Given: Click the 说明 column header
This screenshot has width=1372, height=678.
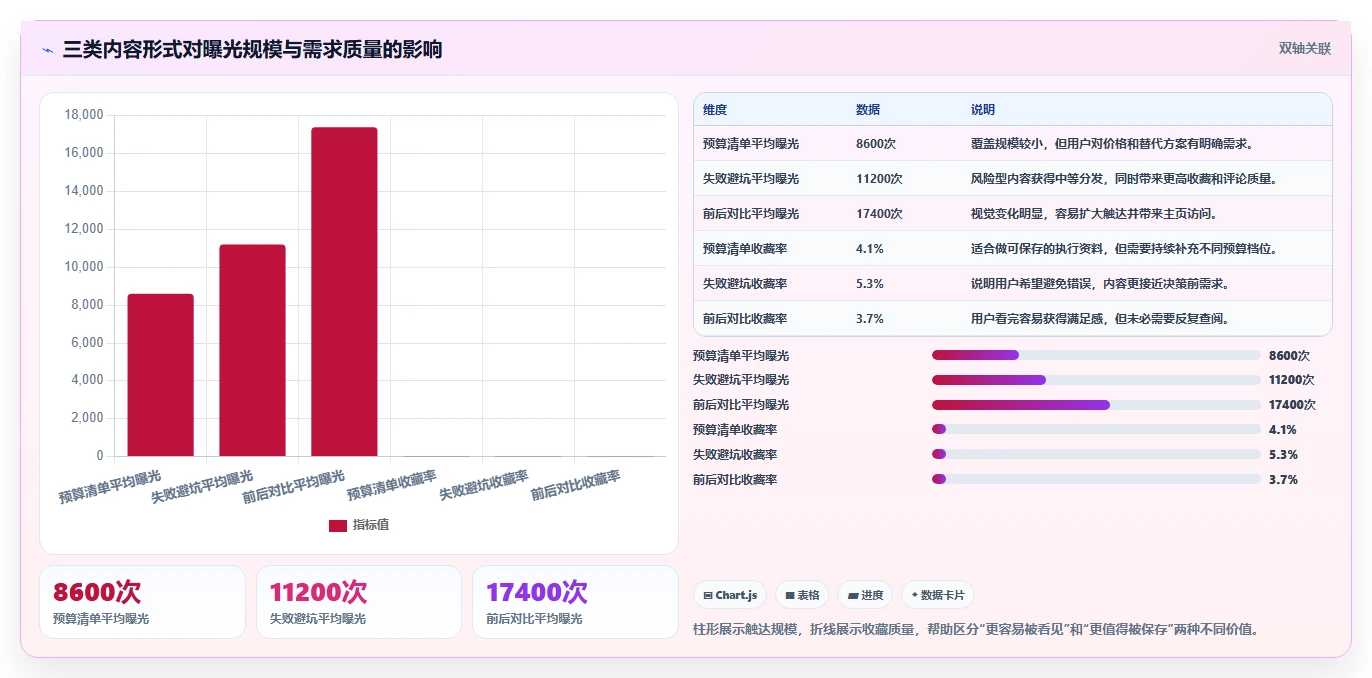Looking at the screenshot, I should click(x=983, y=110).
